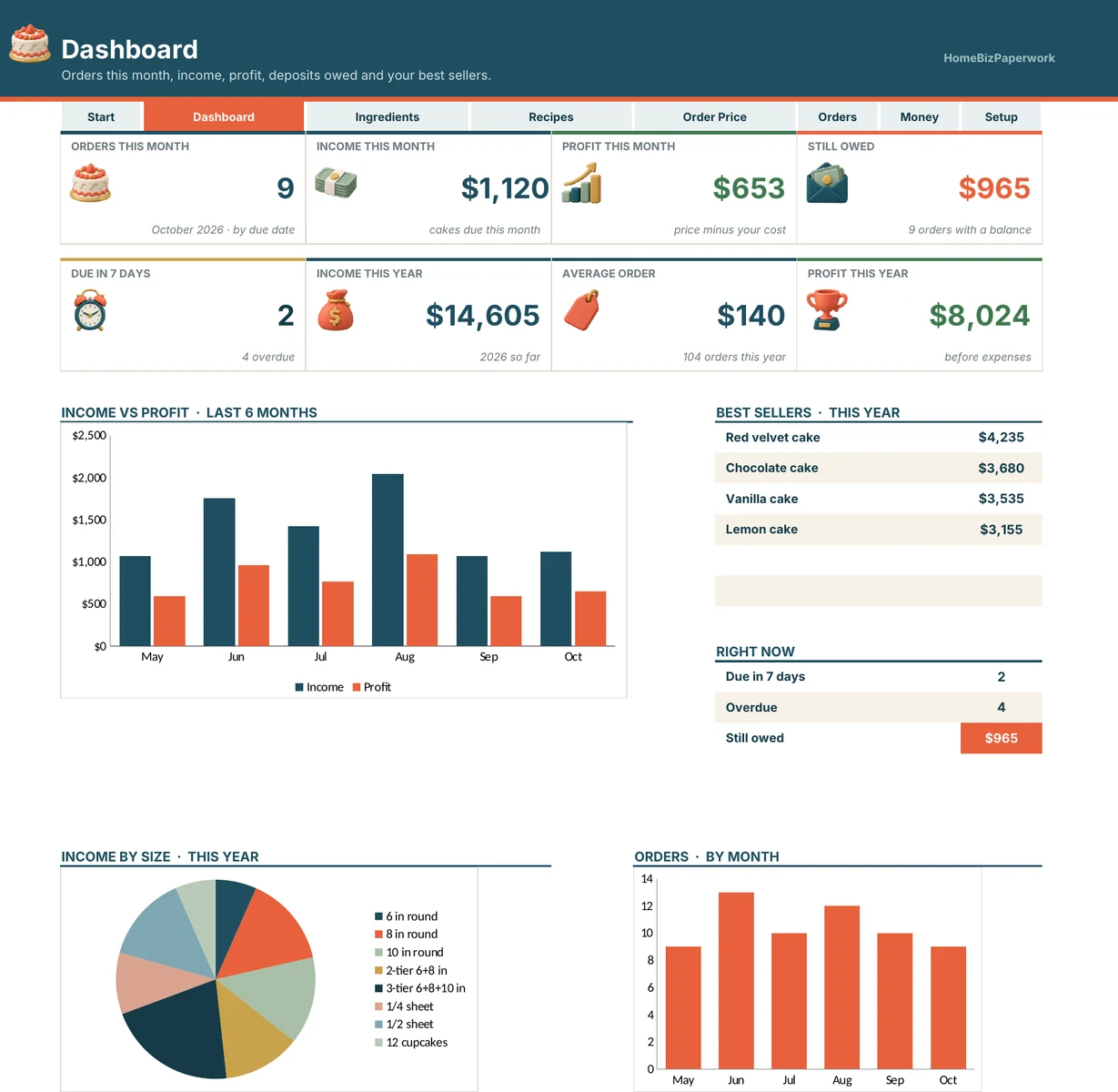
Task: Click the 'Due in 7 days' row in Right Now
Action: click(x=879, y=677)
